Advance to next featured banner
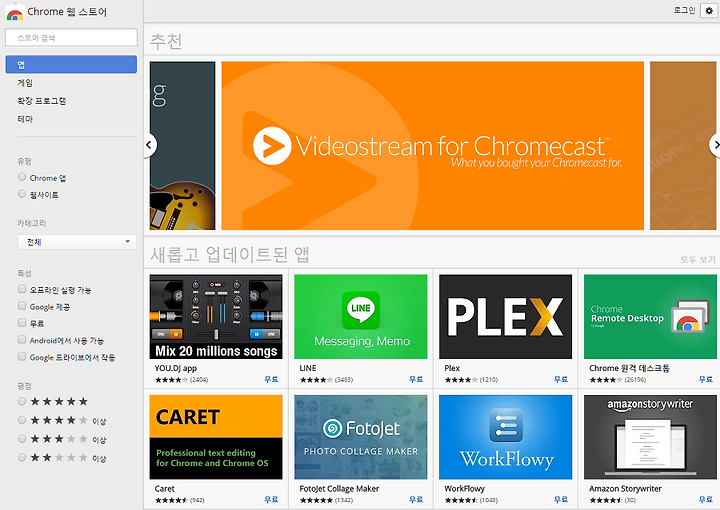The height and width of the screenshot is (510, 720). [715, 145]
